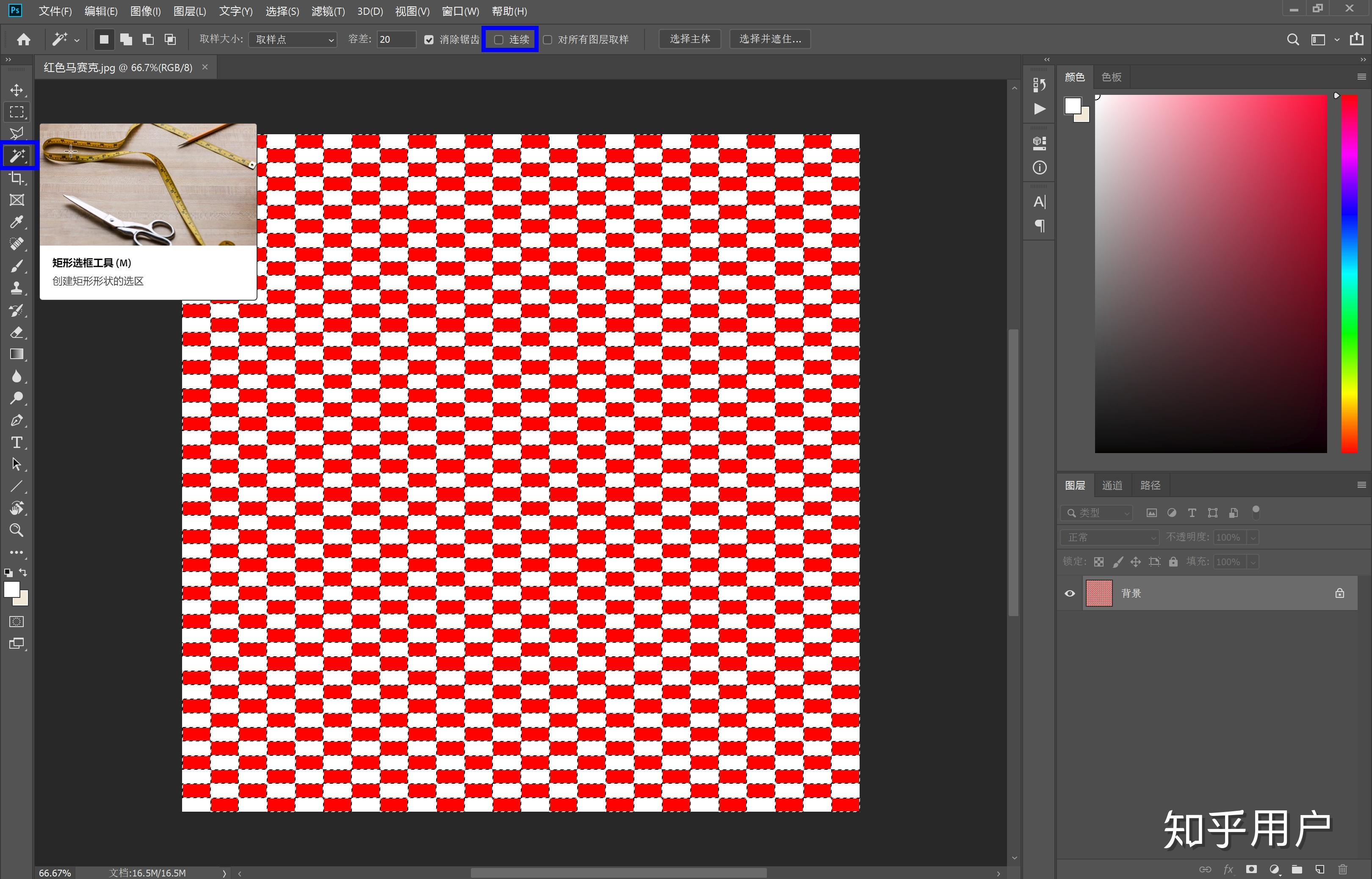Select the Lasso tool
This screenshot has height=879, width=1372.
tap(17, 133)
